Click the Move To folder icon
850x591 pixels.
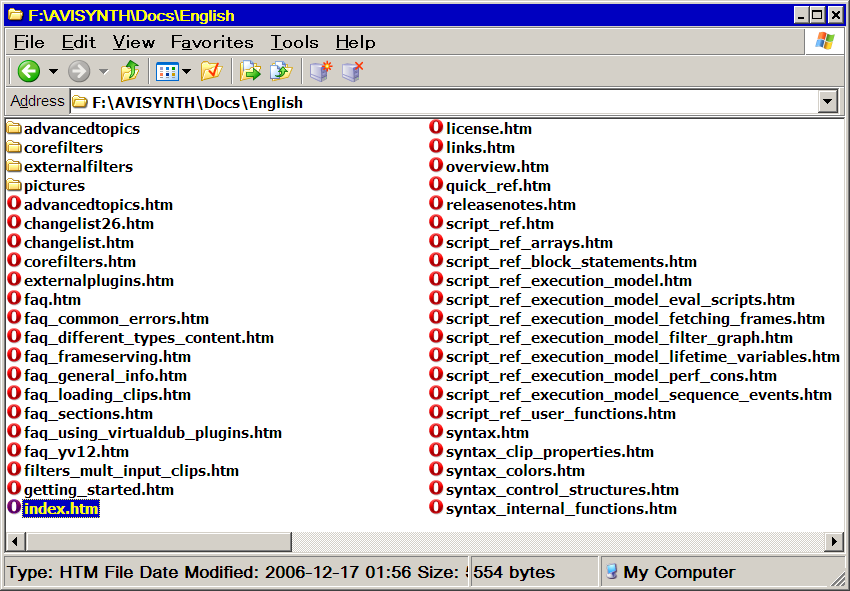(x=250, y=71)
